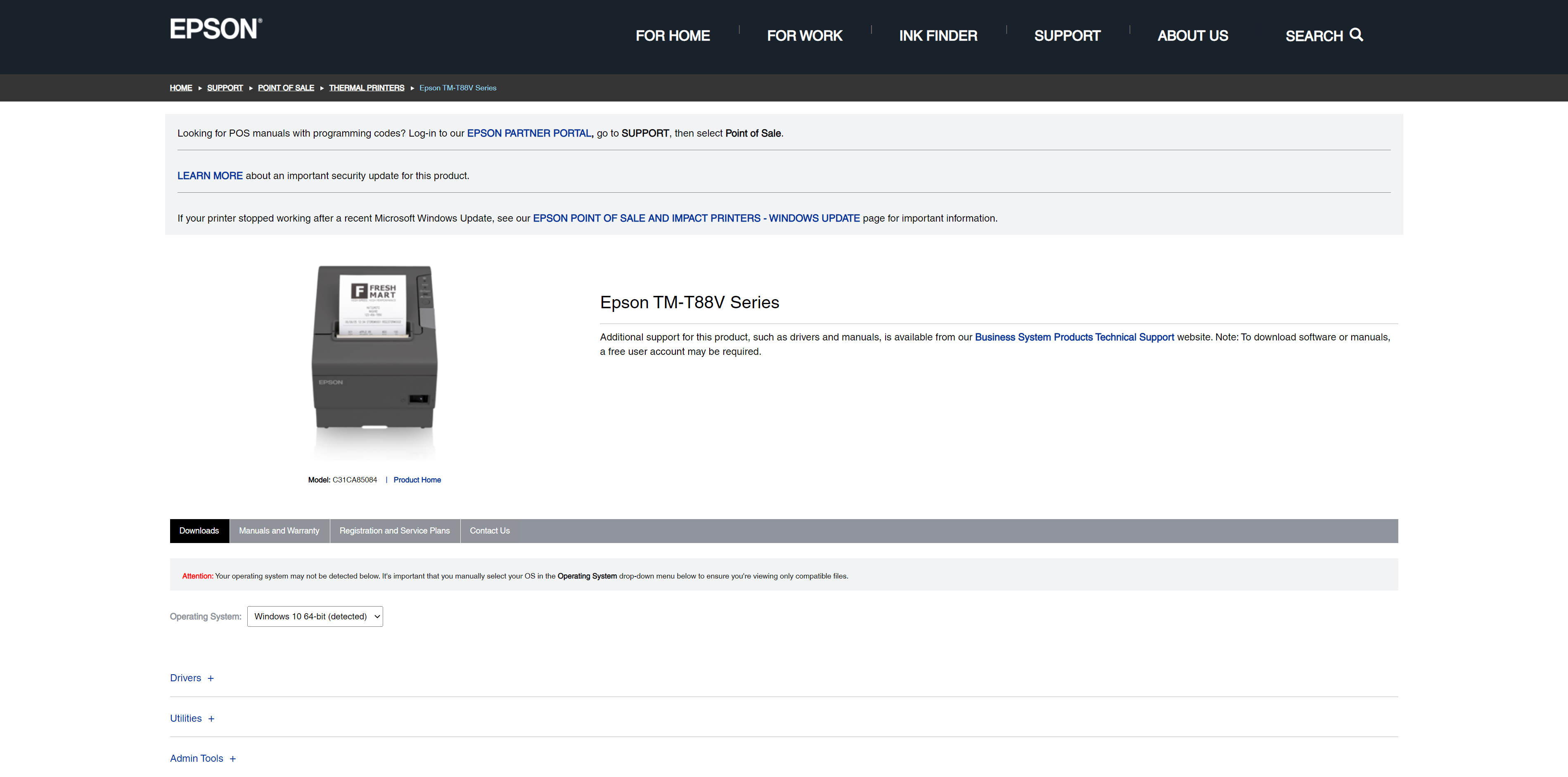Open Registration and Service Plans tab
This screenshot has height=777, width=1568.
[x=394, y=531]
